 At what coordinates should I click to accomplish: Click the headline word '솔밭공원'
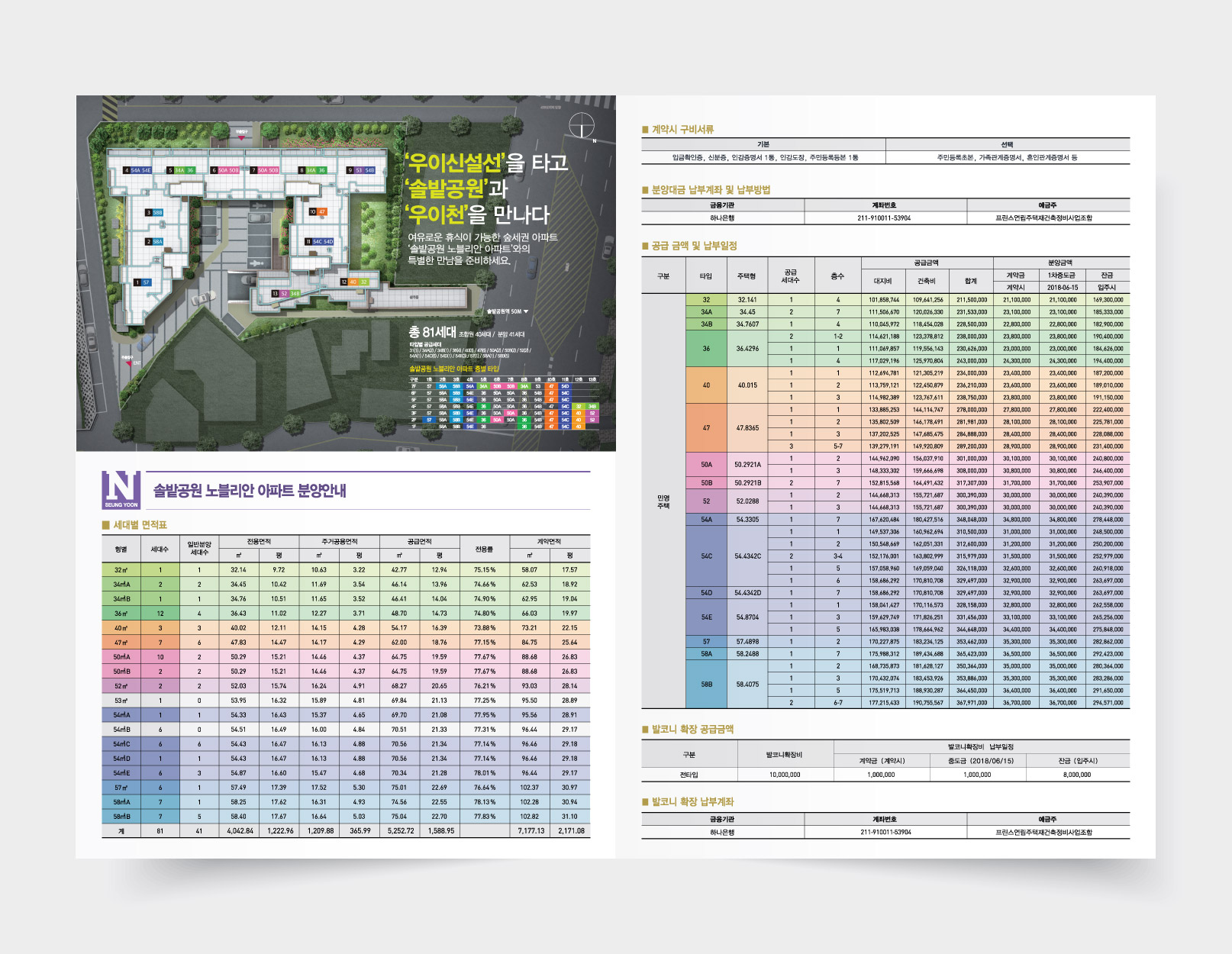point(447,188)
